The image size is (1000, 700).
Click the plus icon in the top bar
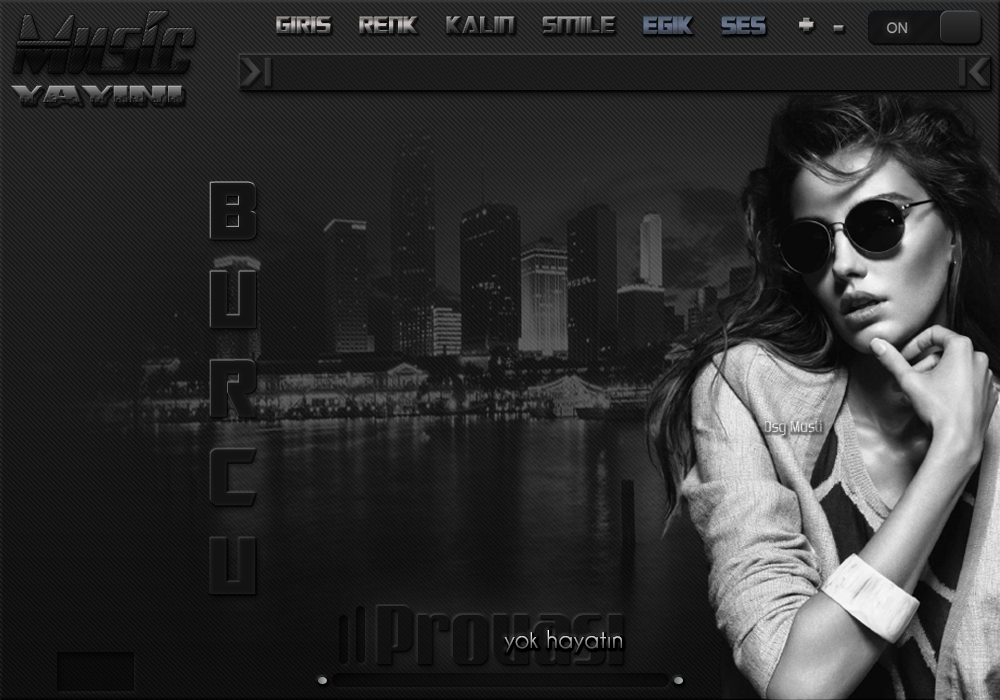806,26
